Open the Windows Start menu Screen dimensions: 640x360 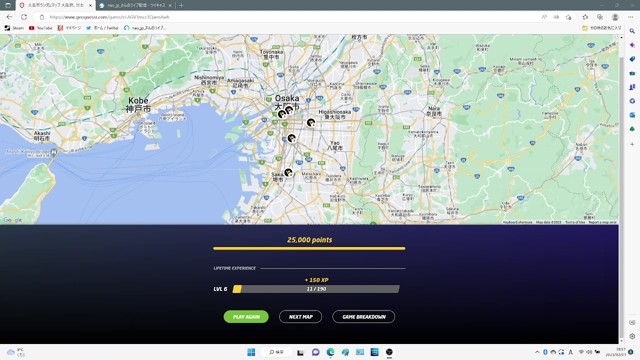[251, 352]
